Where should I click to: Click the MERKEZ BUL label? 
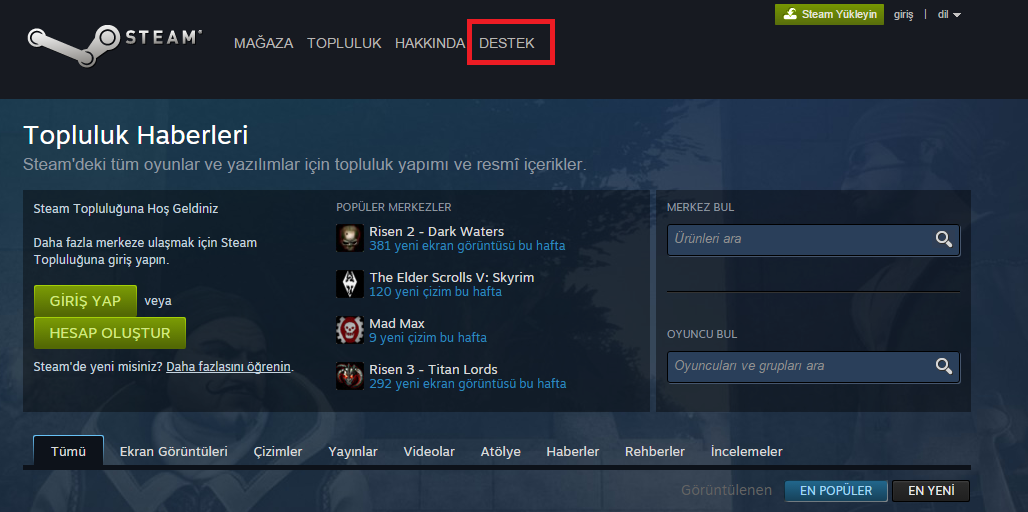point(700,207)
